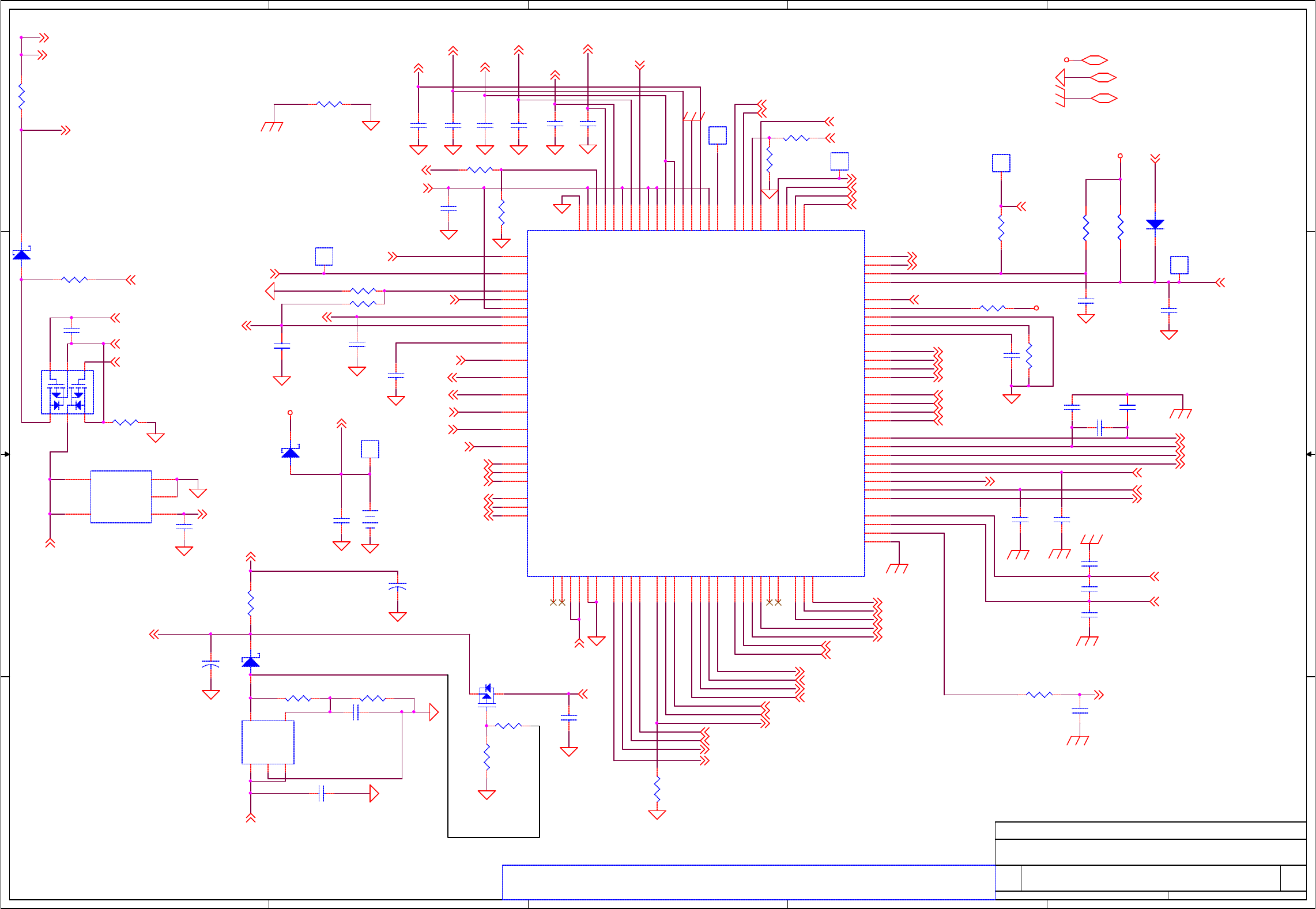
Task: Click the test point square left of the IC
Action: (x=324, y=257)
